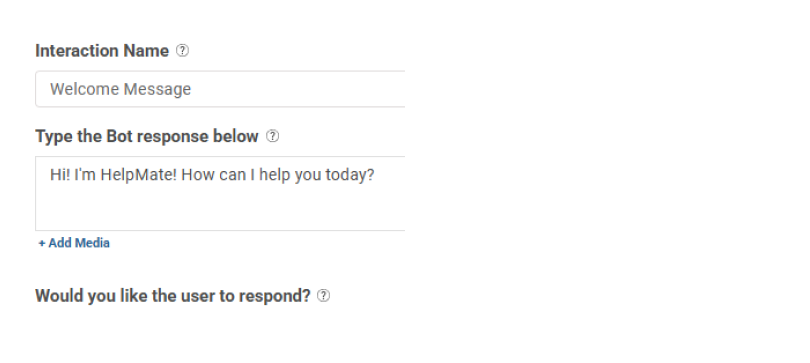Click the 'Type the Bot response below' label
The width and height of the screenshot is (810, 363).
click(147, 136)
